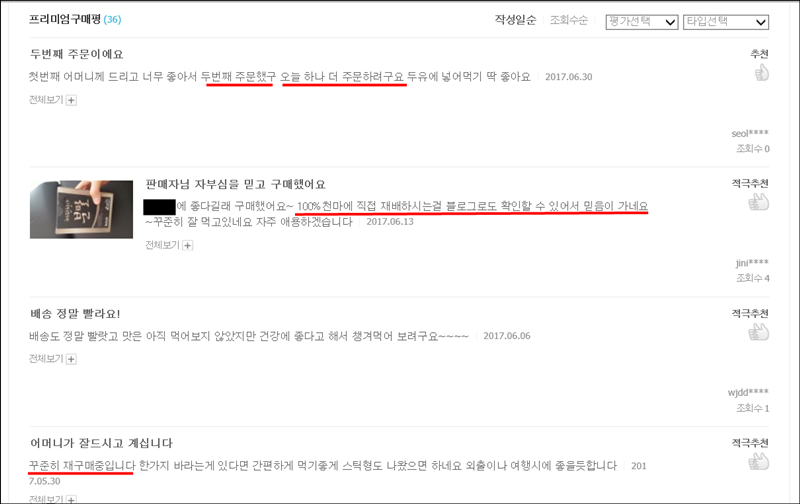Click thumbs-up icon on jini**** review
The height and width of the screenshot is (504, 800).
pyautogui.click(x=759, y=202)
